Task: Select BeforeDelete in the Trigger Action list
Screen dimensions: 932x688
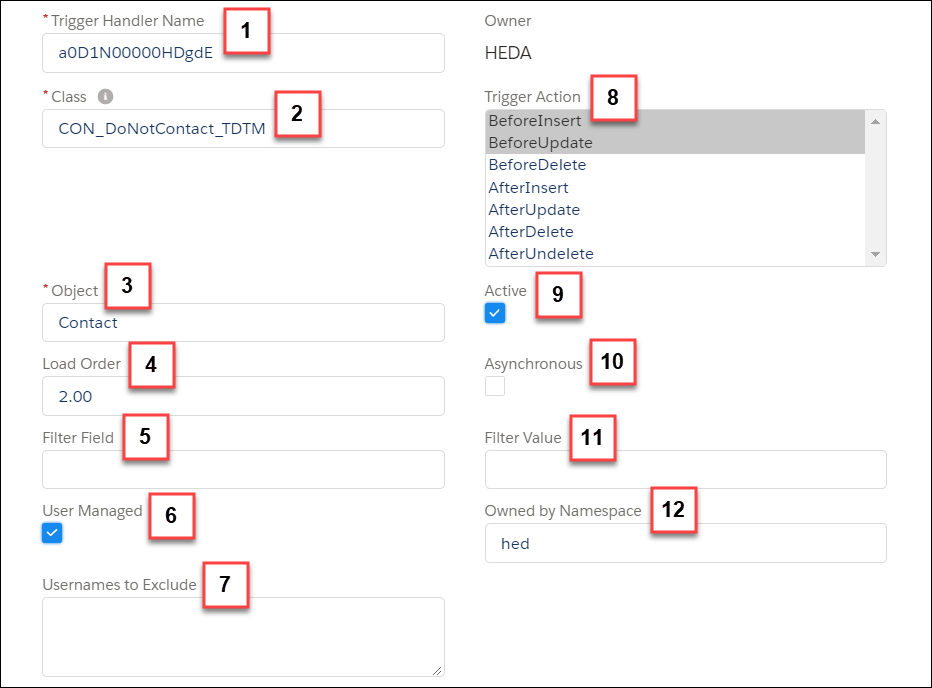Action: coord(537,164)
